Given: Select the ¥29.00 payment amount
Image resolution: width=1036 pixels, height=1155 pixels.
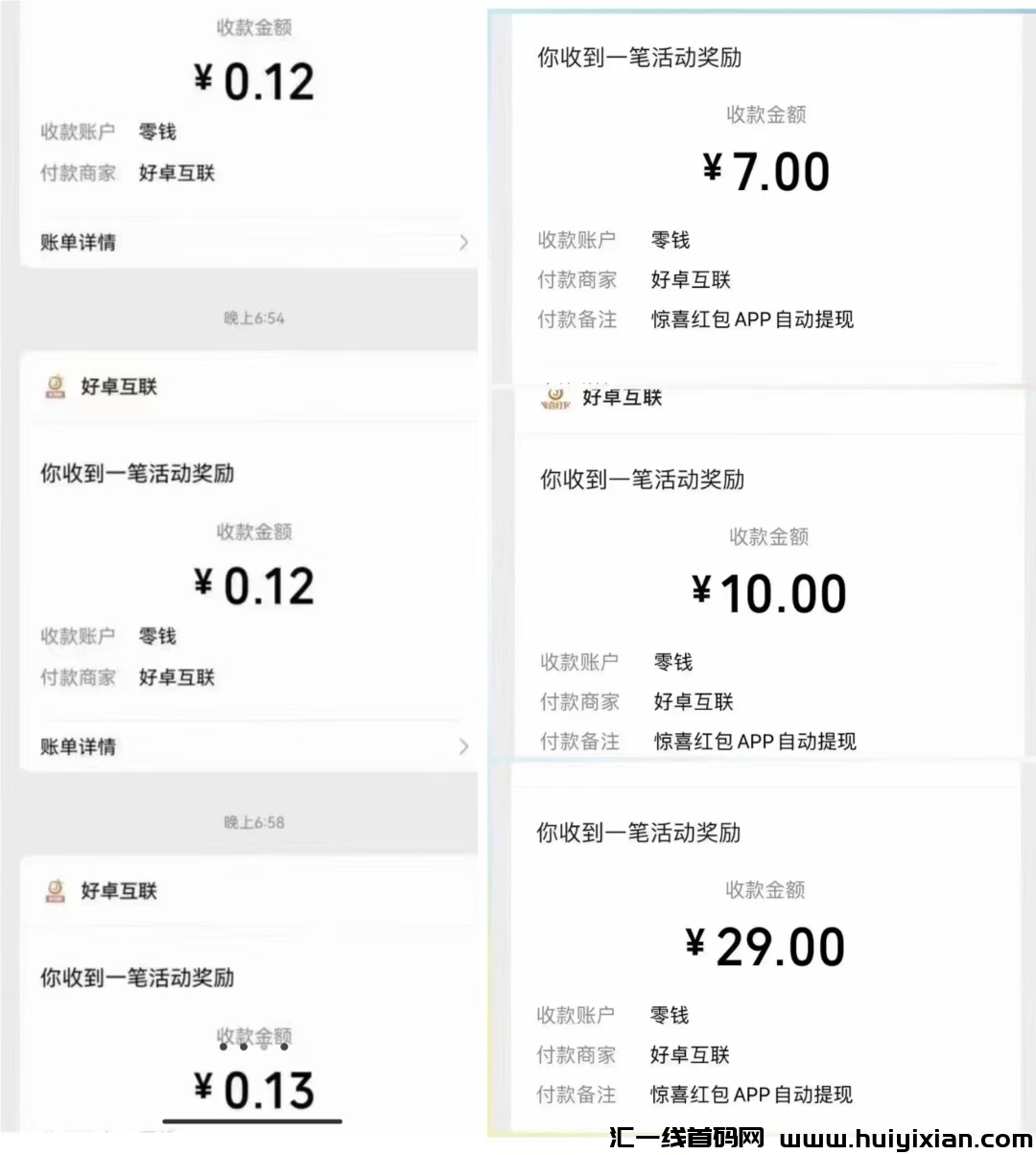Looking at the screenshot, I should (x=765, y=947).
